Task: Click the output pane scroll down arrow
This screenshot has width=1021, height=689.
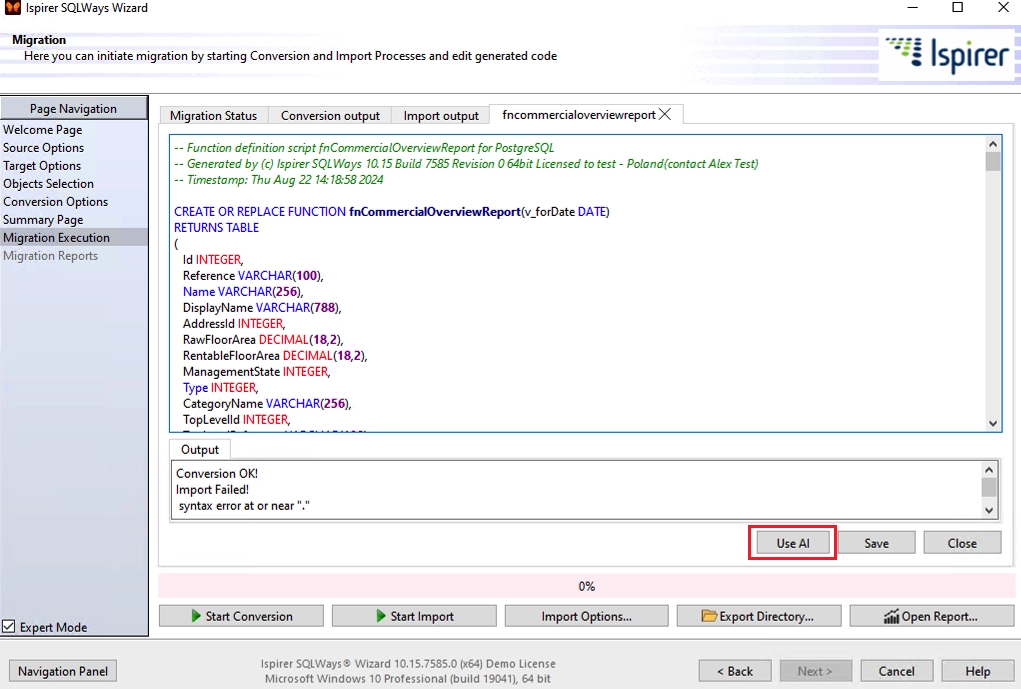Action: 988,510
